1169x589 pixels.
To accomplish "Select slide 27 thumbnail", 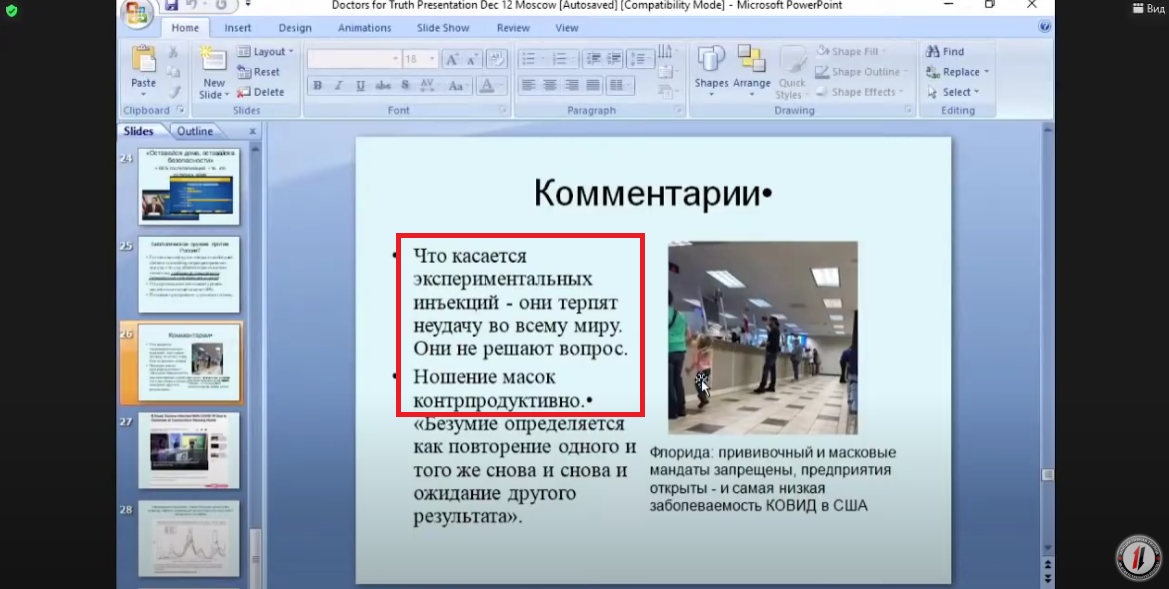I will point(189,450).
